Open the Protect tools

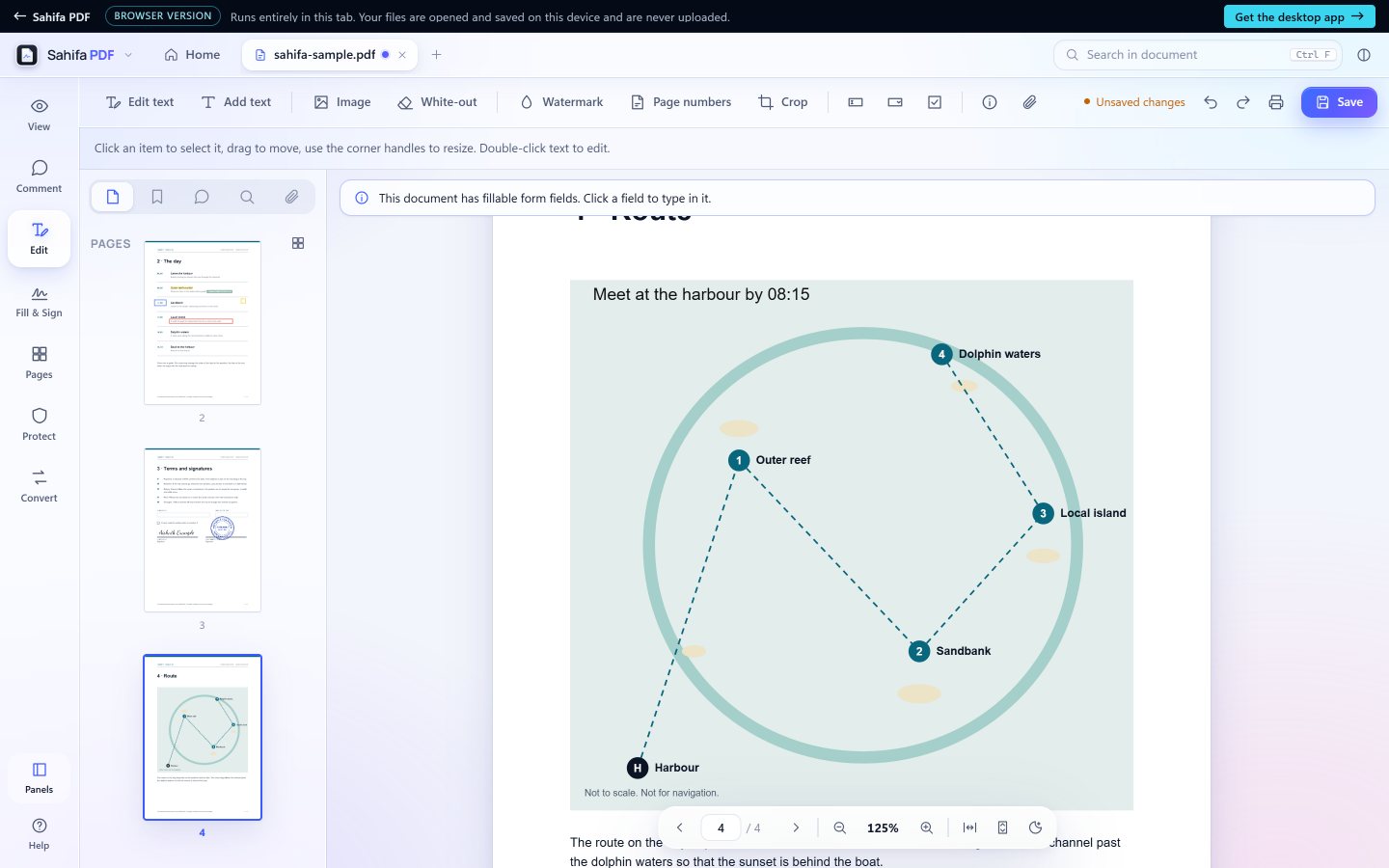pos(39,424)
